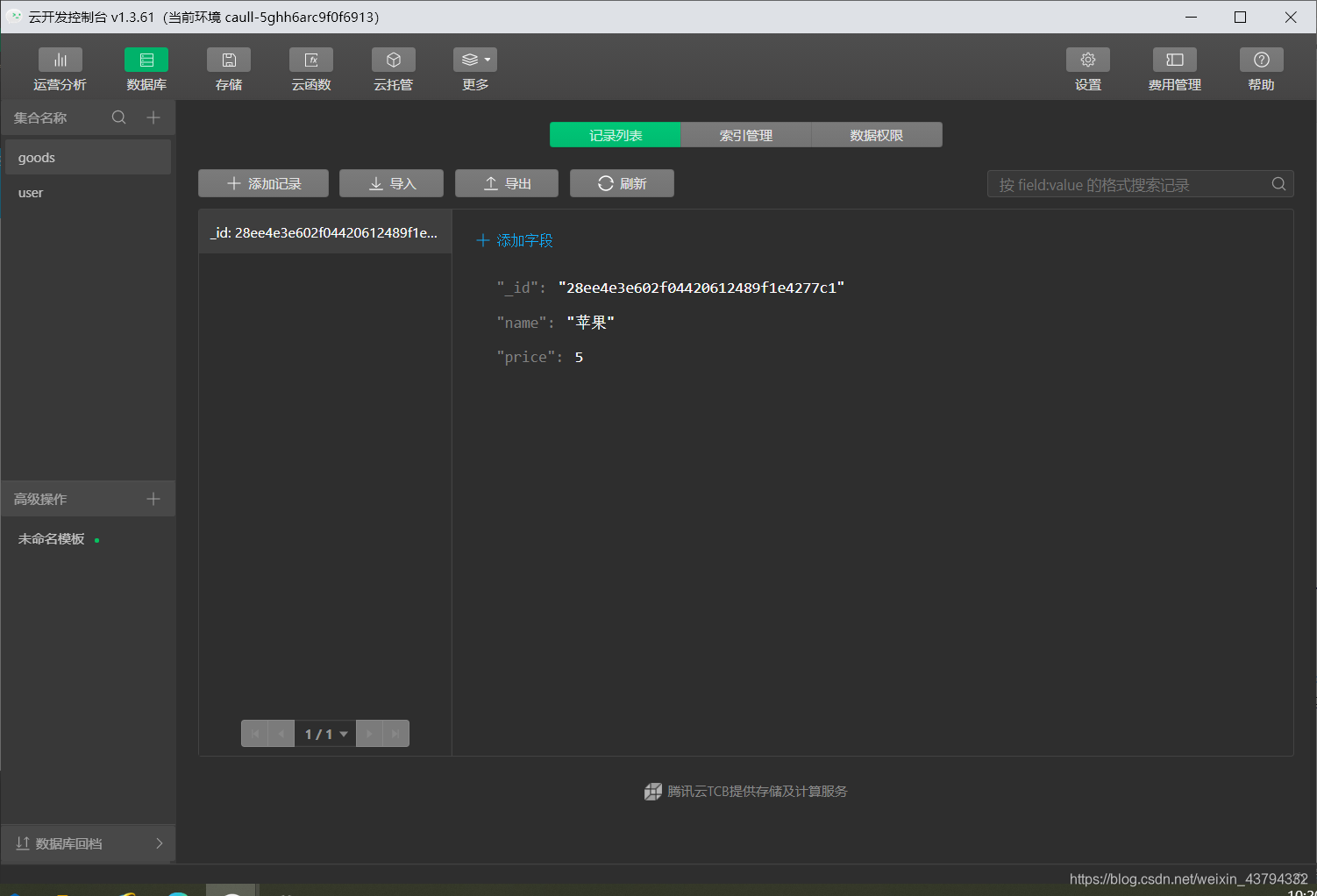Viewport: 1317px width, 896px height.
Task: Go to last page of records
Action: pos(395,734)
